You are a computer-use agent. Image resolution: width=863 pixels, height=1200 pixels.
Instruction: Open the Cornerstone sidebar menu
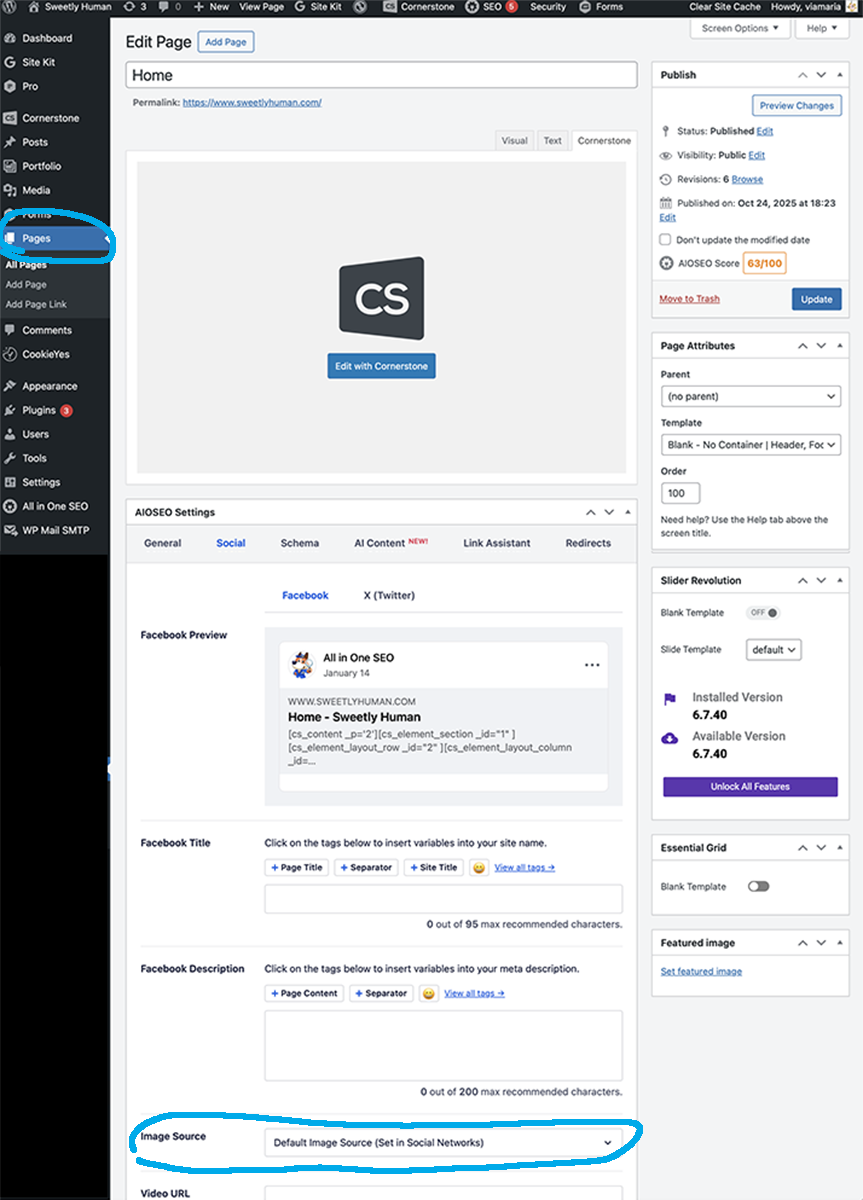tap(46, 117)
